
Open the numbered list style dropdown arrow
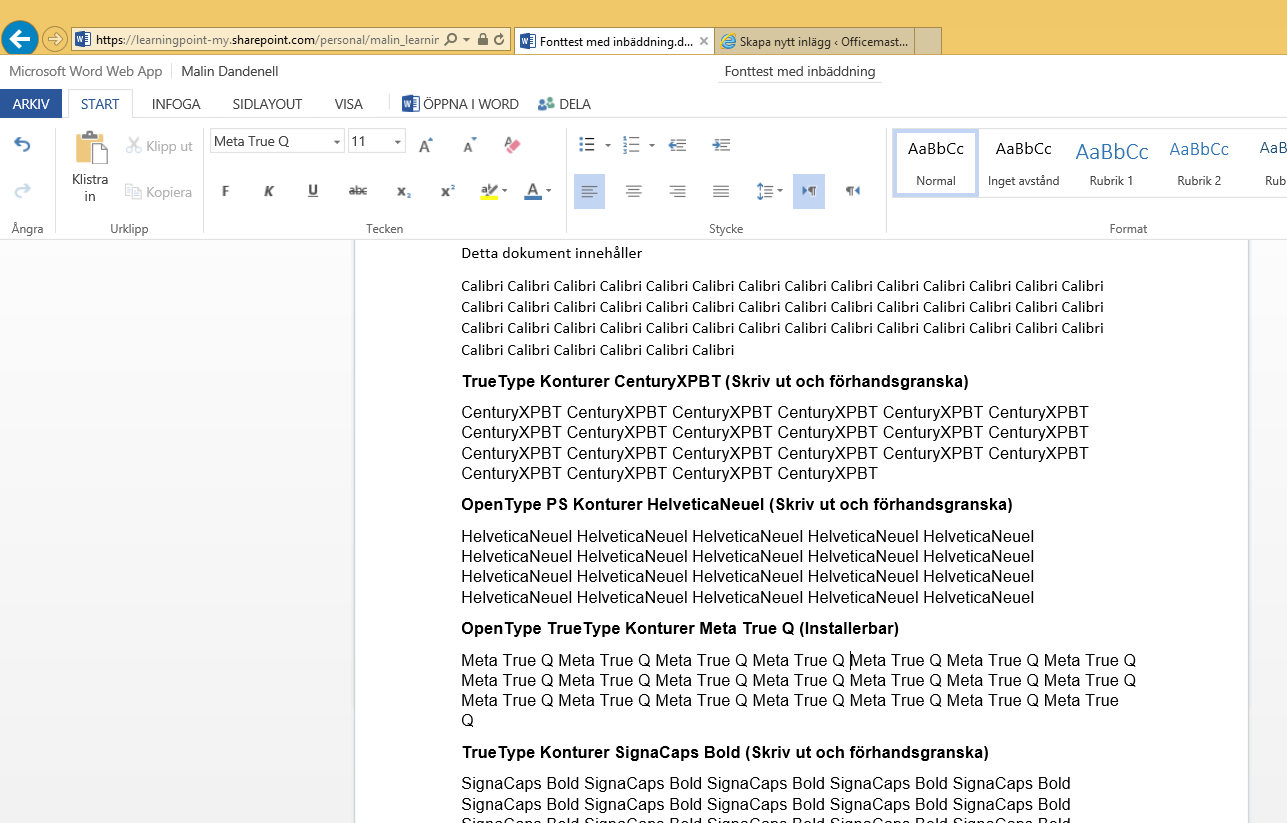[x=651, y=145]
